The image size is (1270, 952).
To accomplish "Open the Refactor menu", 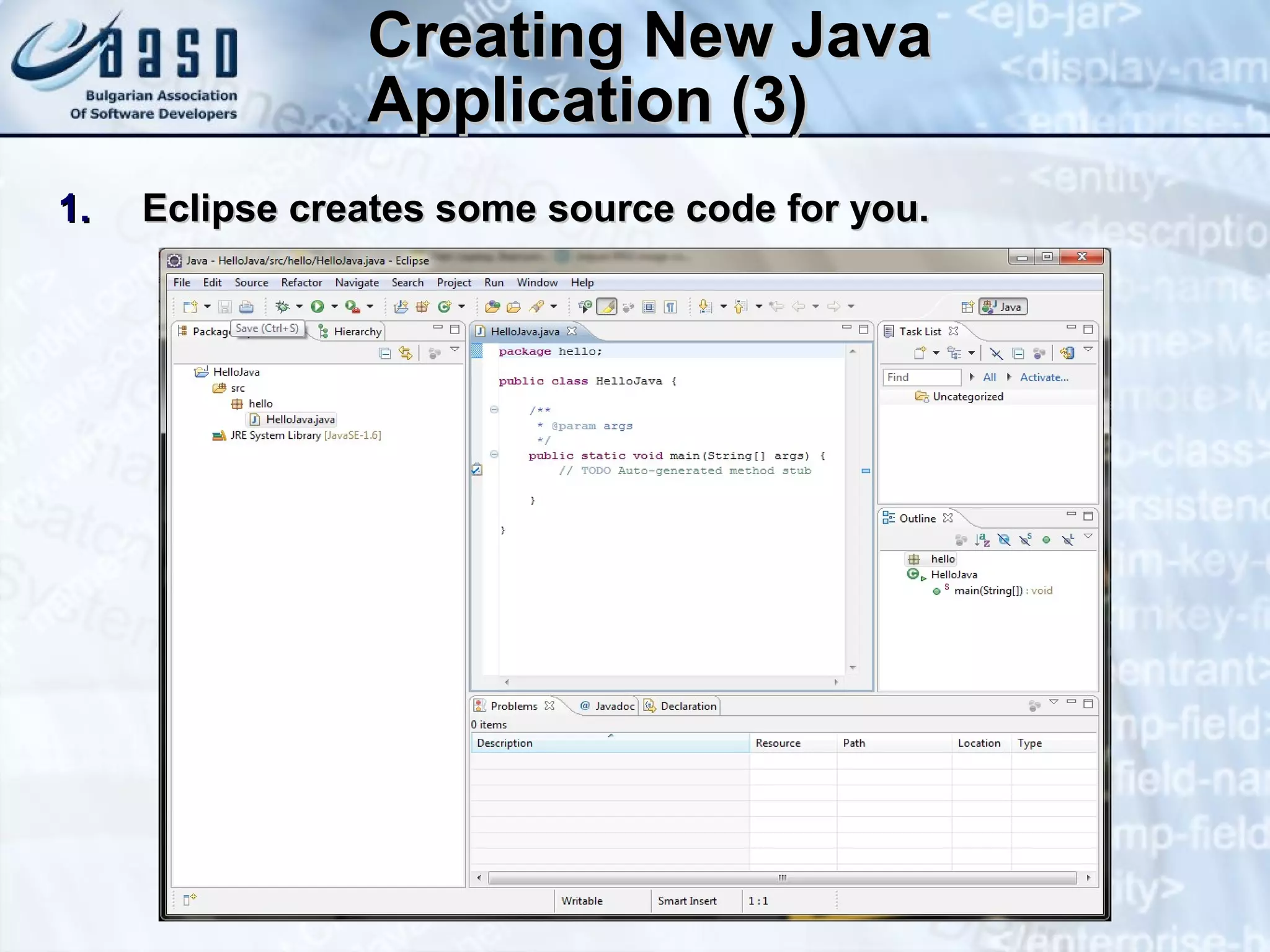I will pos(301,283).
